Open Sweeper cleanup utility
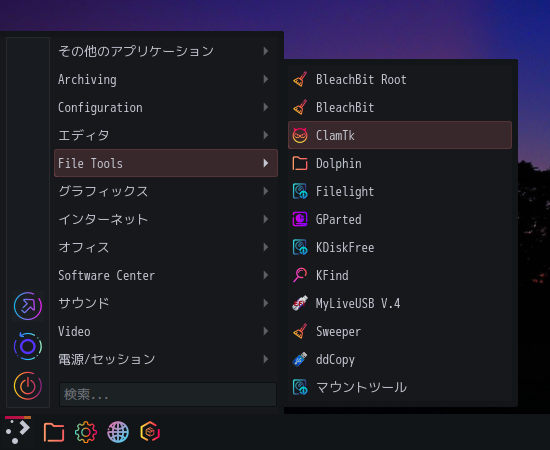This screenshot has width=550, height=450. pyautogui.click(x=400, y=331)
